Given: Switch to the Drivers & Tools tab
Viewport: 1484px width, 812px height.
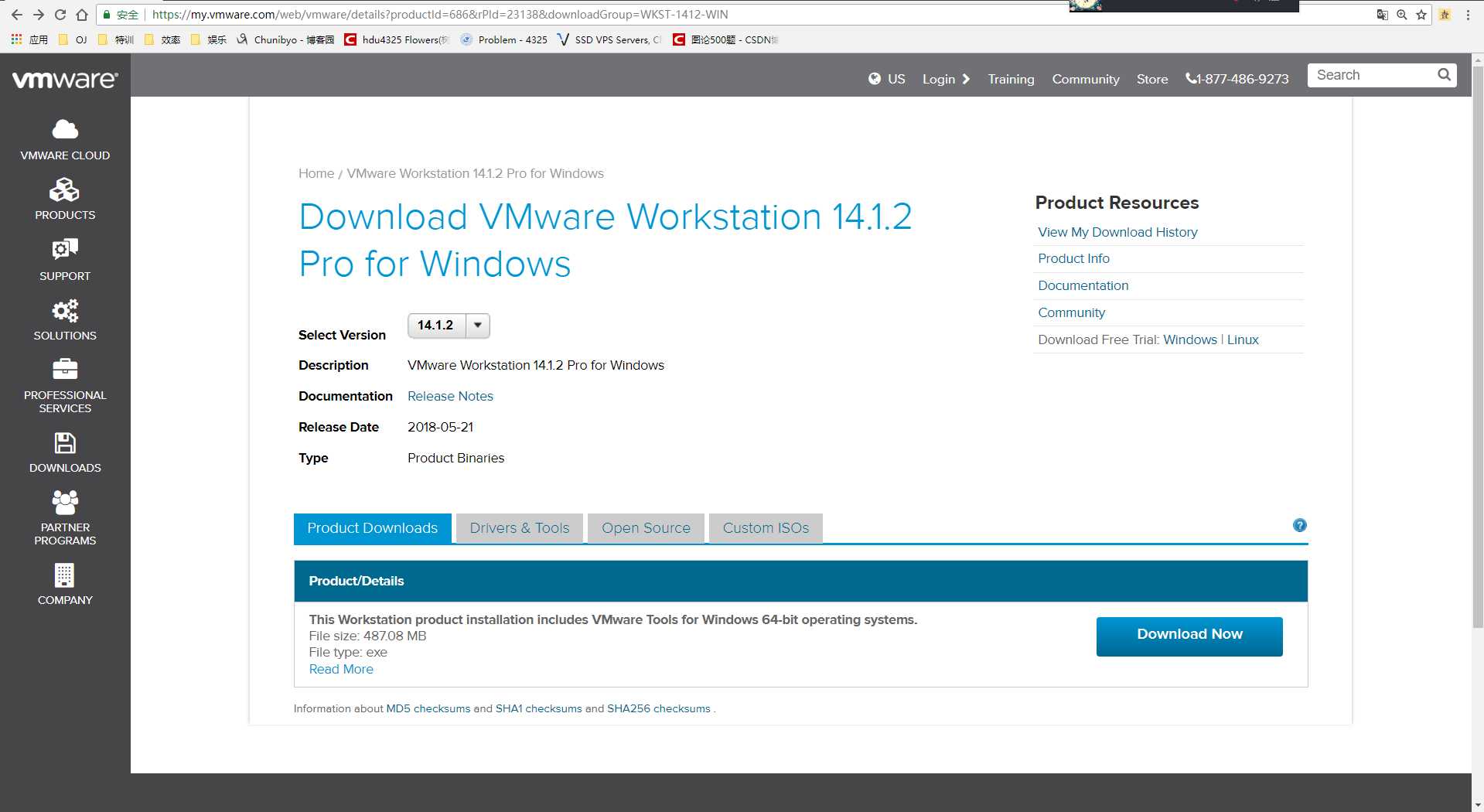Looking at the screenshot, I should (519, 528).
